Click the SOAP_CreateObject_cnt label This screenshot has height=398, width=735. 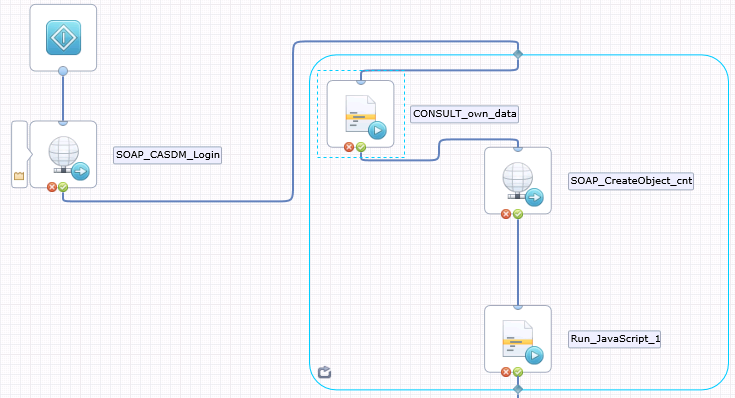click(x=631, y=181)
